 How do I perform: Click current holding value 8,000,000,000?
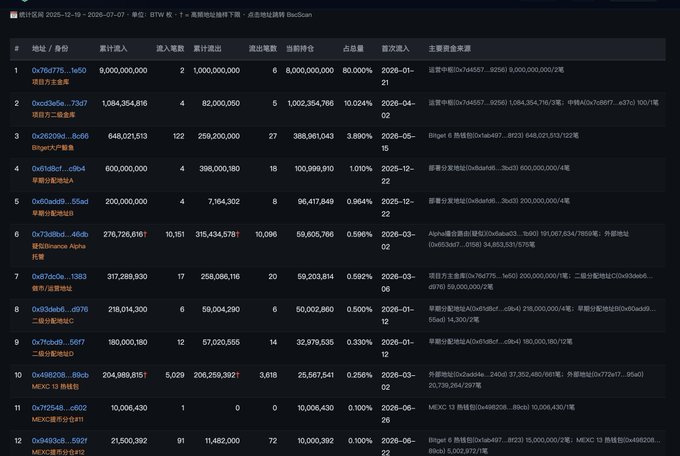pyautogui.click(x=310, y=70)
